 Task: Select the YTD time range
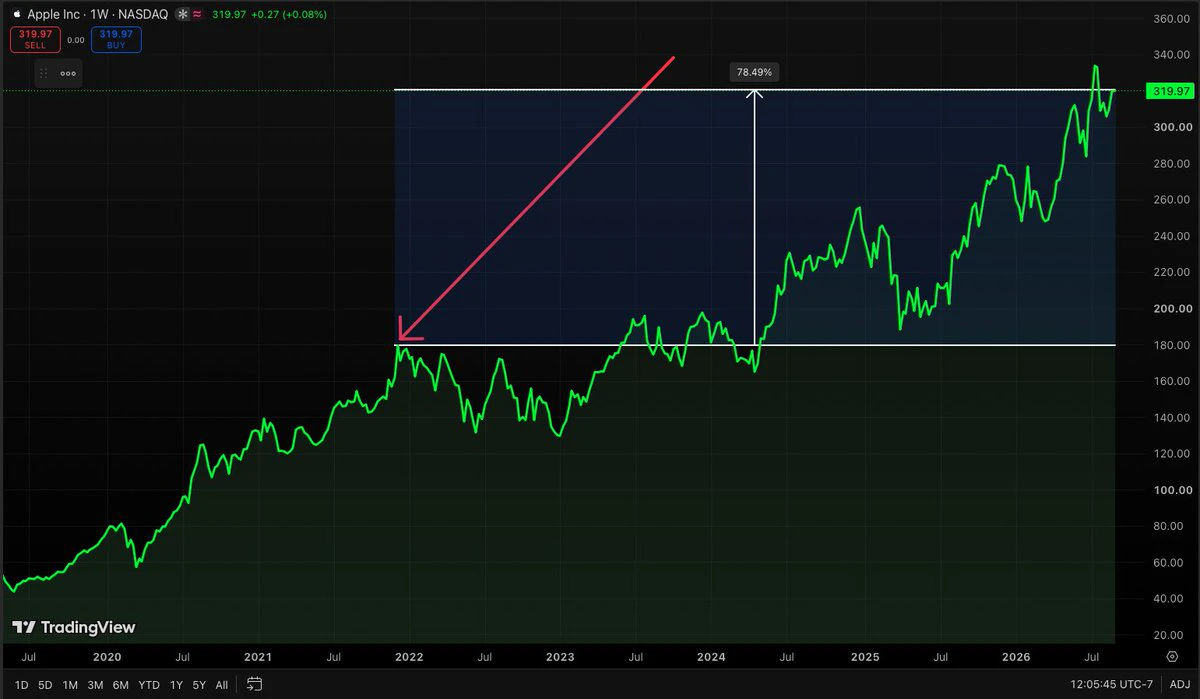149,685
